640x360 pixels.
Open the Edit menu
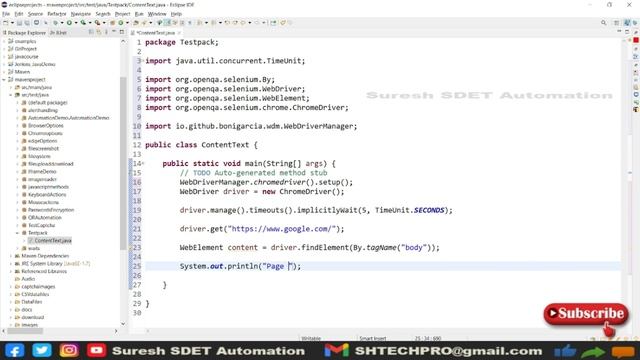tap(19, 14)
